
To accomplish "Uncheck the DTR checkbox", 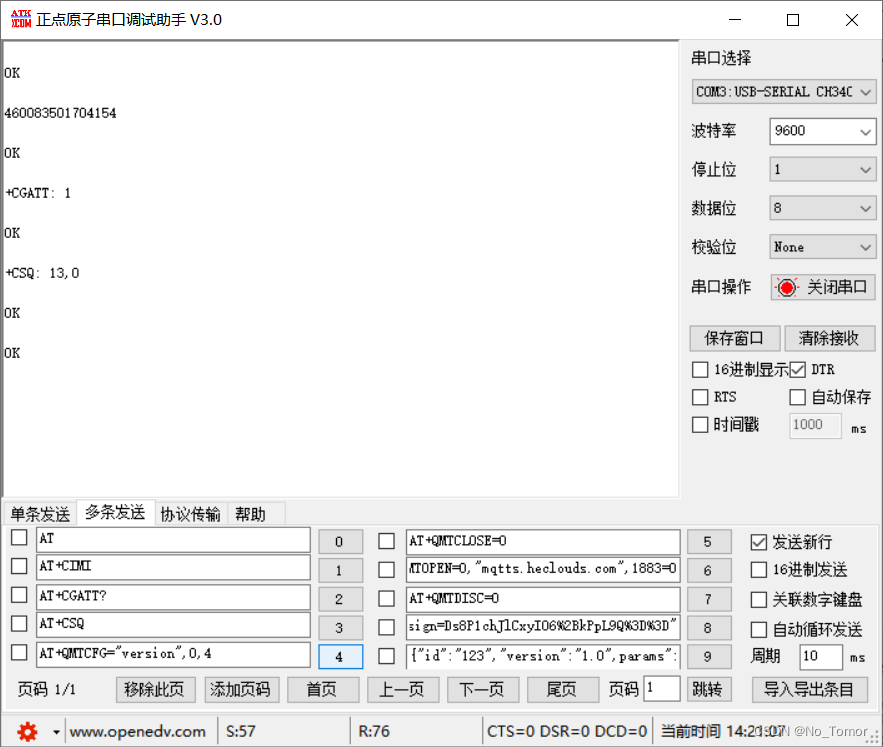I will pos(797,370).
